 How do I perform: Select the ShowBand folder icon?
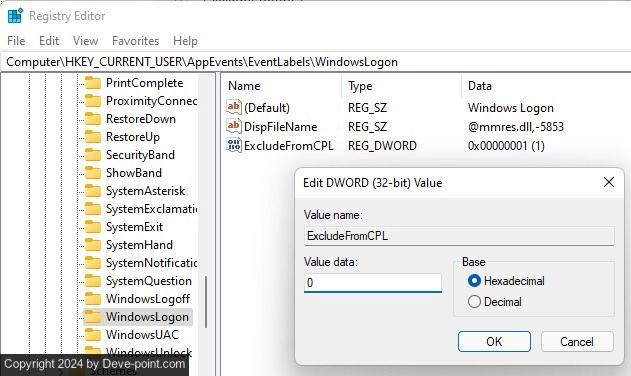[93, 173]
